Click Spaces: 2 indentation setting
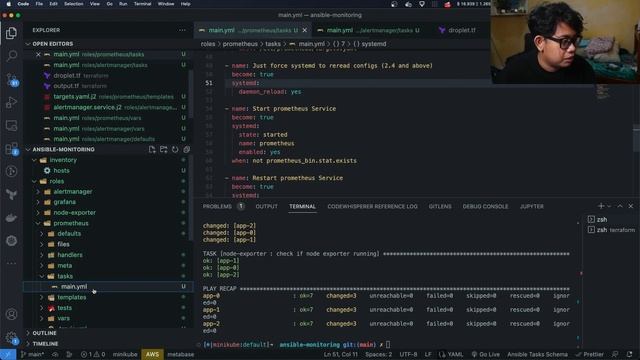 click(x=378, y=354)
